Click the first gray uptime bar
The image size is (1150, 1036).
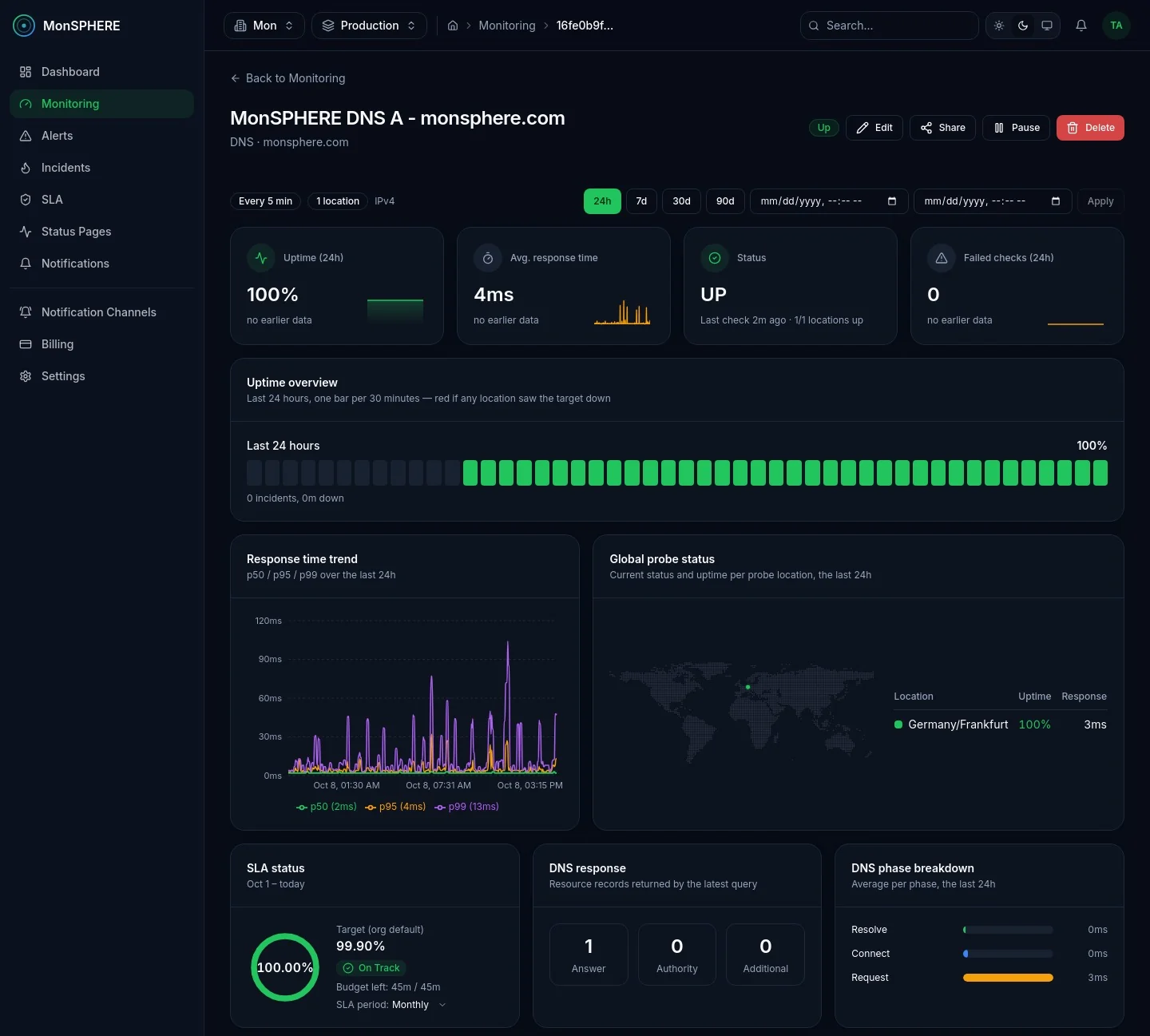click(x=254, y=473)
